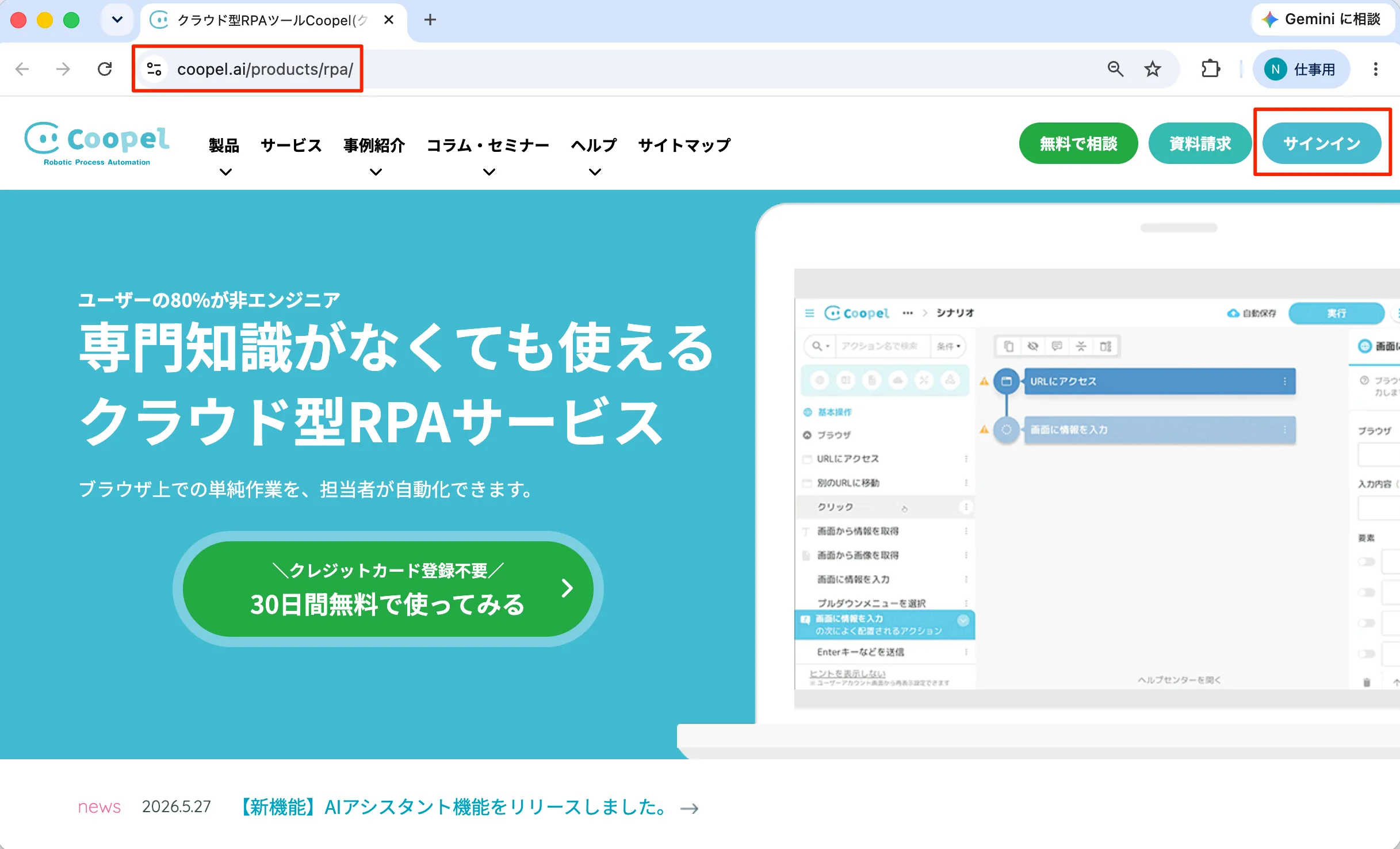Open the browser extensions puzzle icon
The height and width of the screenshot is (849, 1400).
[1211, 69]
